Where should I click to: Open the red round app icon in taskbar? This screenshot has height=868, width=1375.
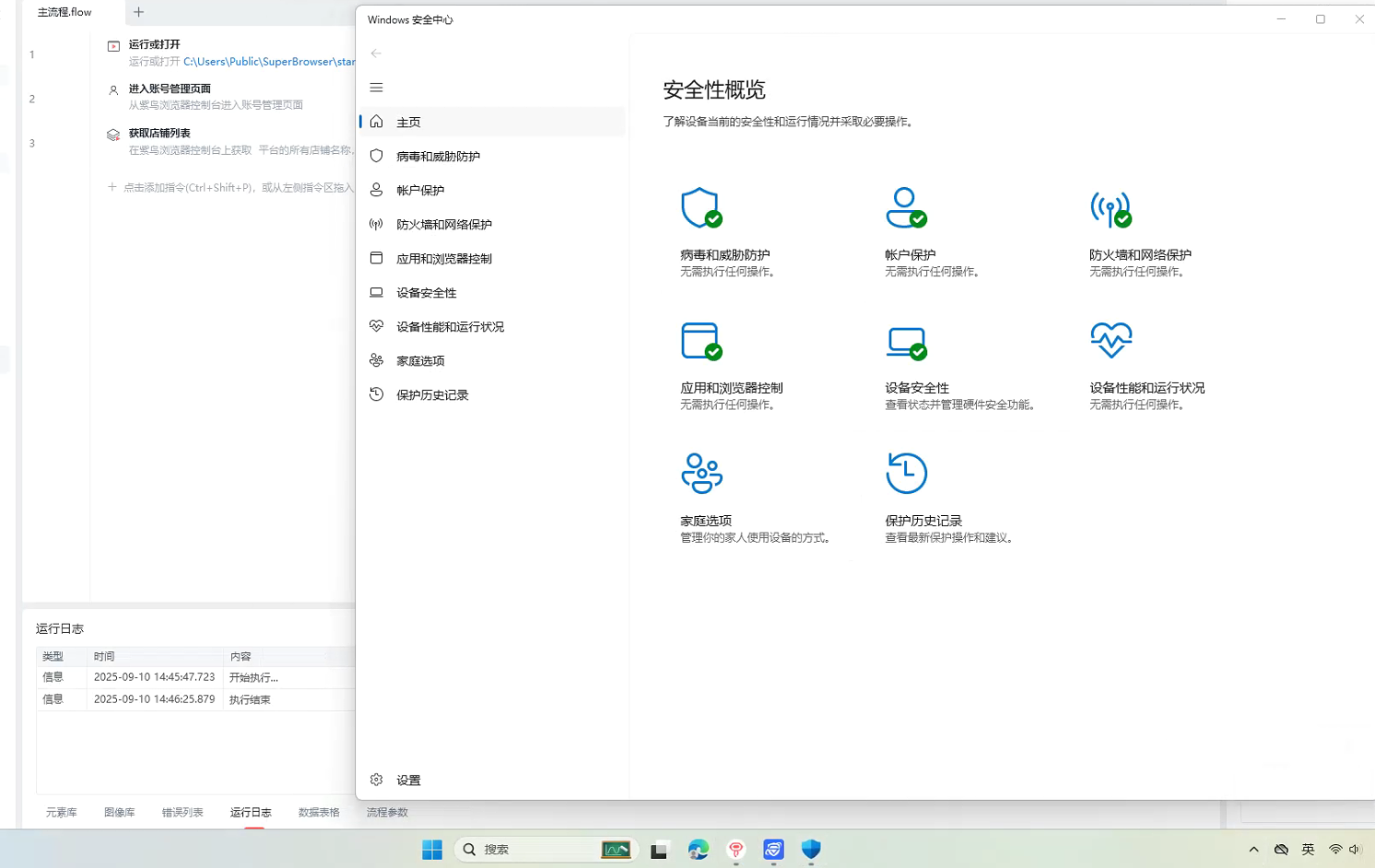tap(735, 850)
